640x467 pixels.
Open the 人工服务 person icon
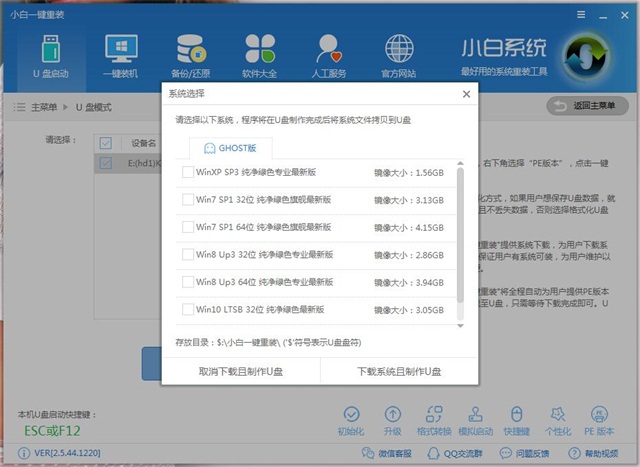click(x=329, y=49)
